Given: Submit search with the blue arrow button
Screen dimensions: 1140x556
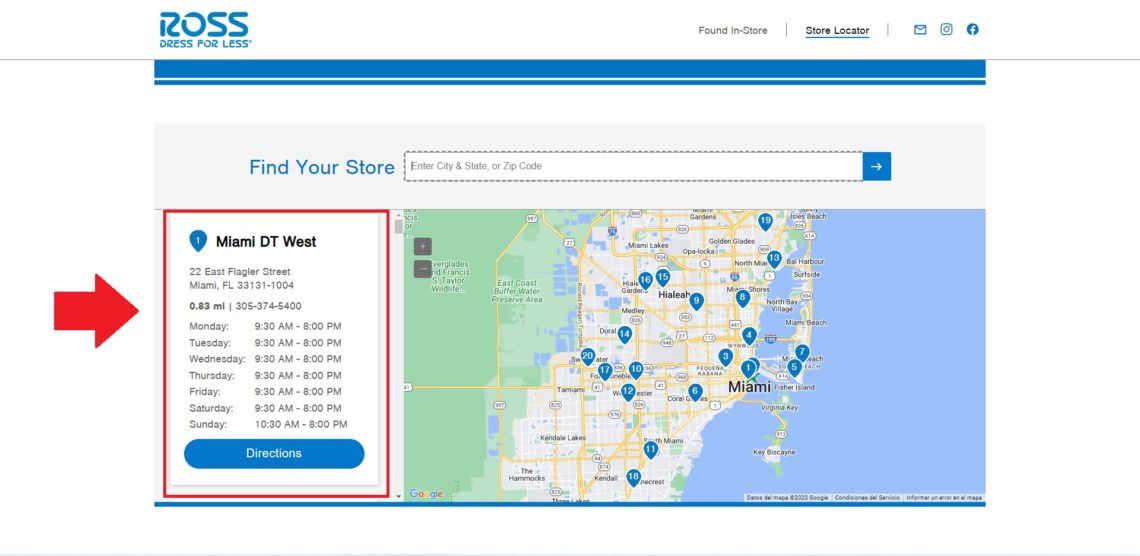Looking at the screenshot, I should click(876, 166).
